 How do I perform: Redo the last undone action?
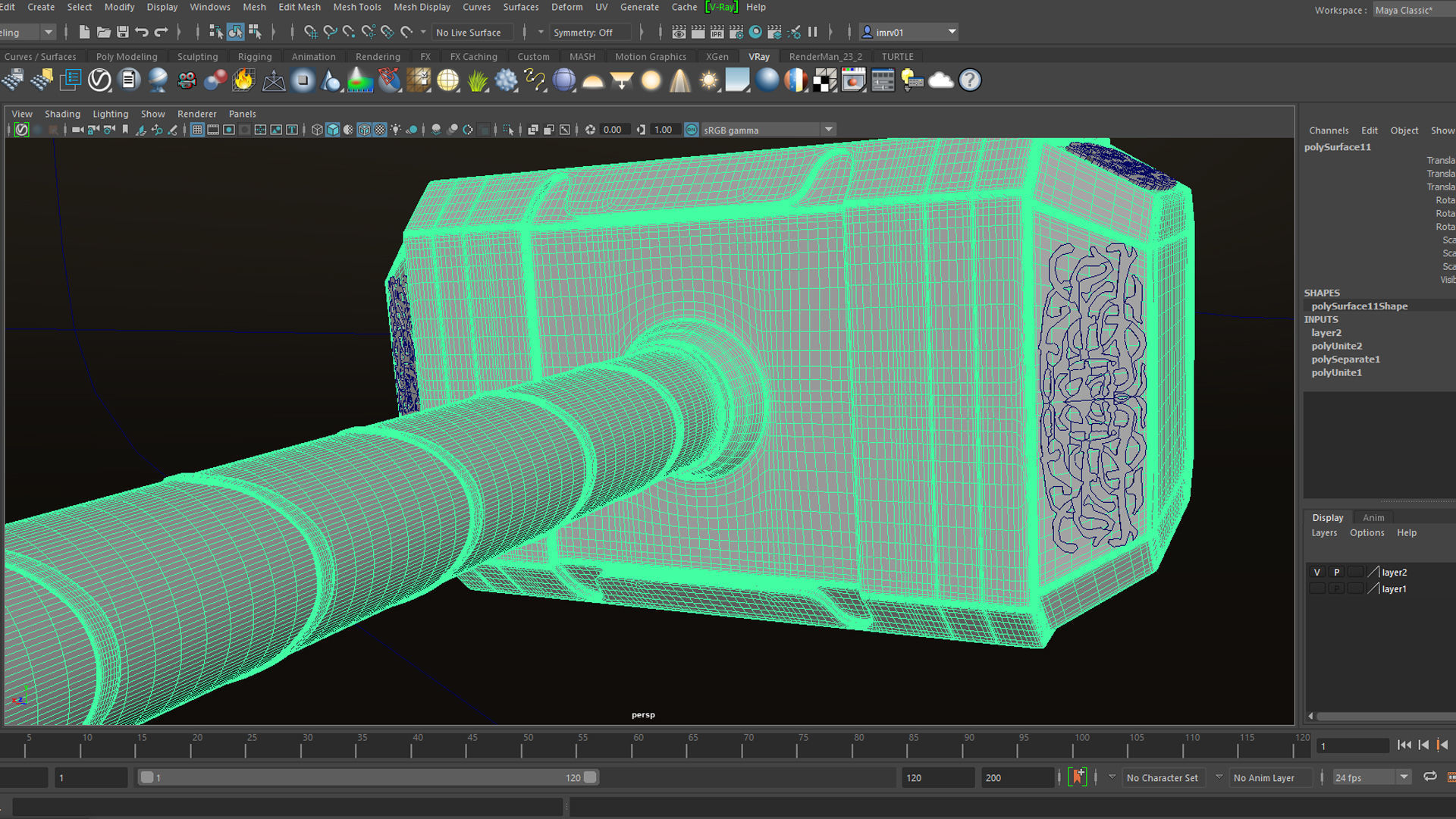tap(160, 32)
